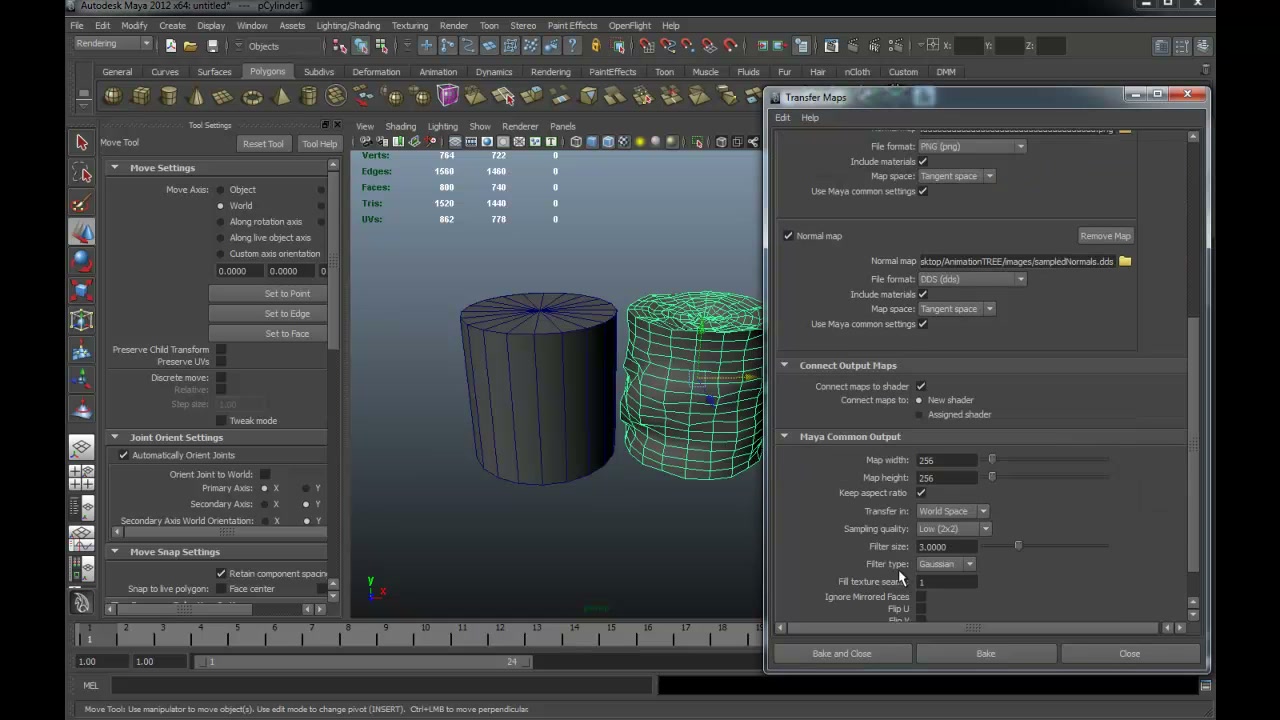The height and width of the screenshot is (720, 1280).
Task: Collapse the Move Settings section
Action: [x=115, y=168]
